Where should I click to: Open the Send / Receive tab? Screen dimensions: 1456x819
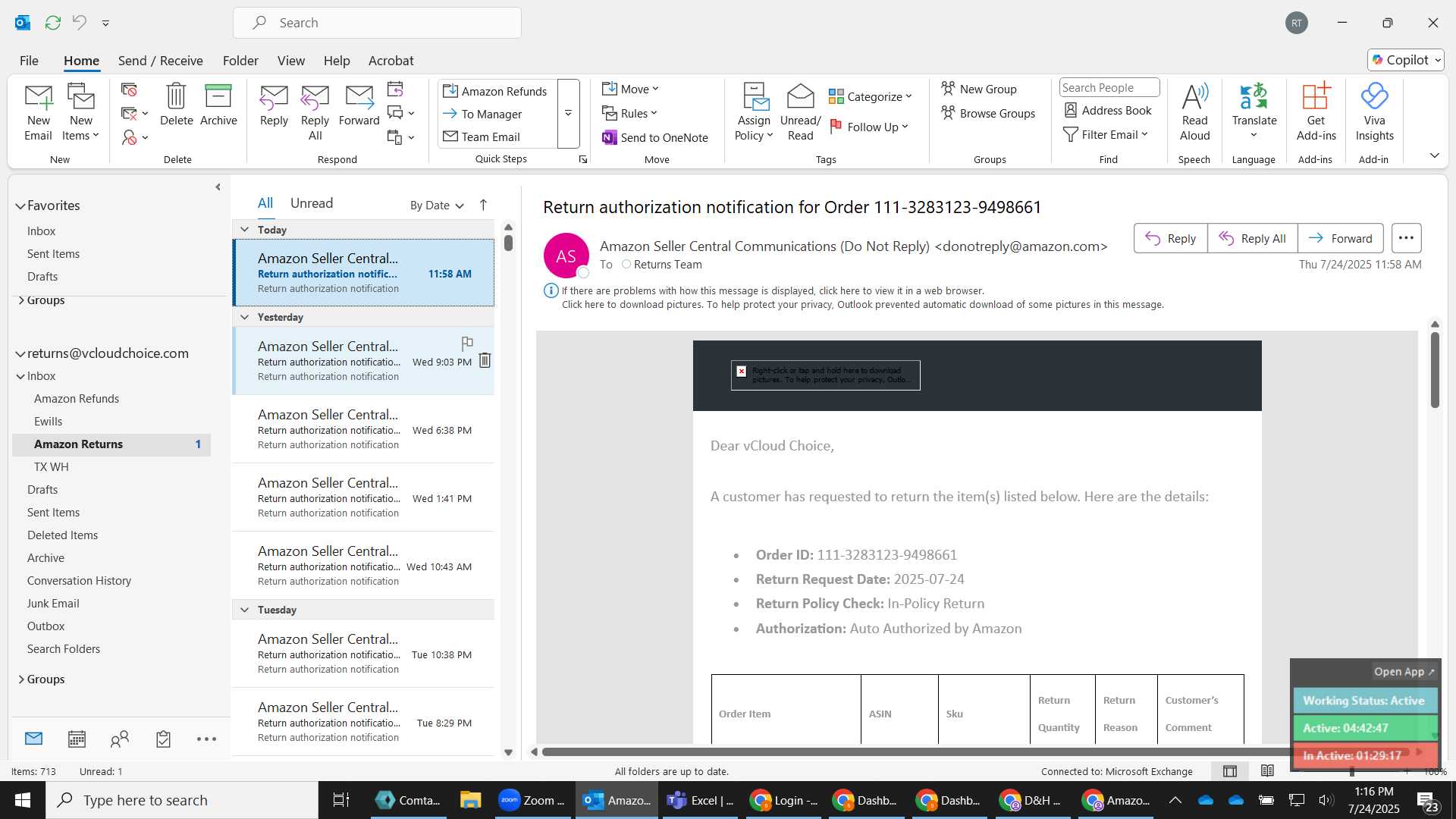(x=160, y=61)
